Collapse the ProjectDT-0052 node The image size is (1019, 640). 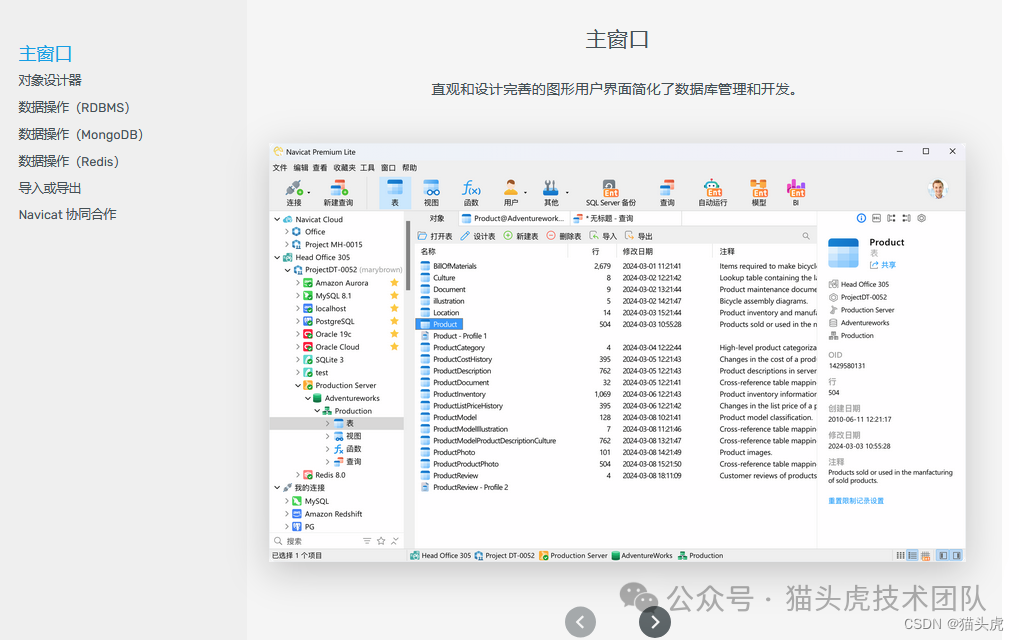287,270
